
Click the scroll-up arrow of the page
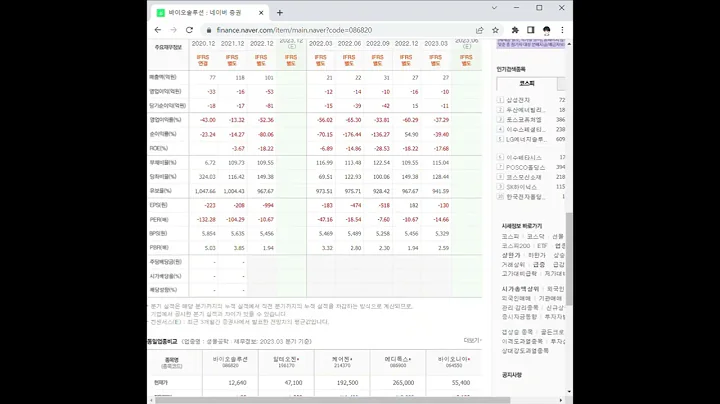click(569, 44)
